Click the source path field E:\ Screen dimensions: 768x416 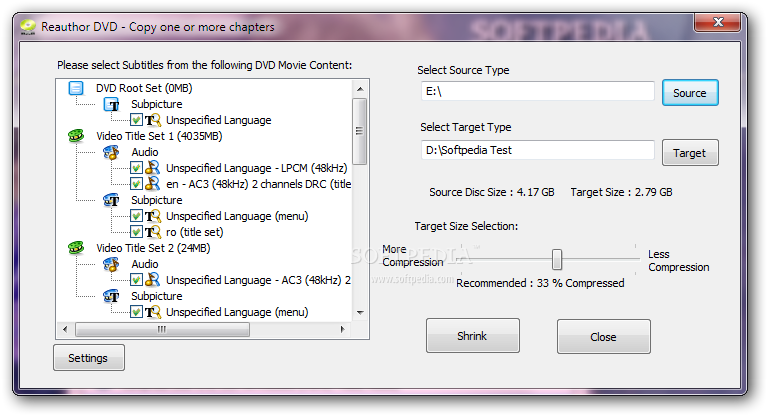537,91
